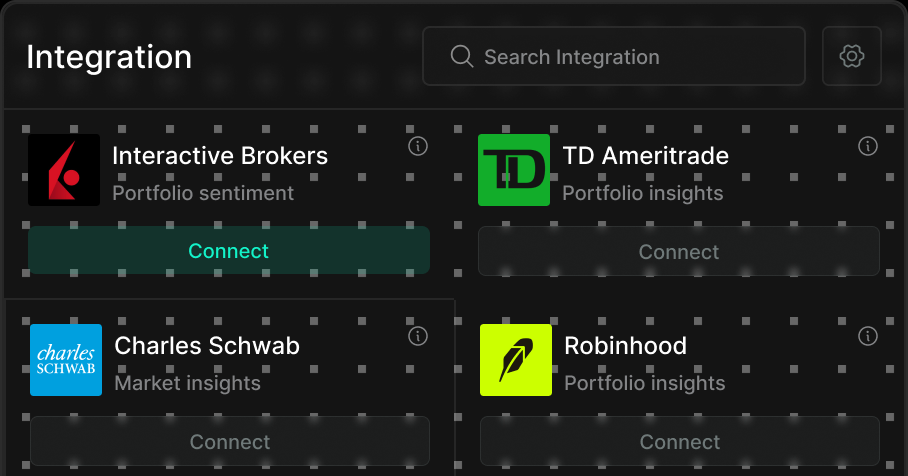Image resolution: width=908 pixels, height=476 pixels.
Task: Click the Interactive Brokers logo
Action: pos(64,170)
